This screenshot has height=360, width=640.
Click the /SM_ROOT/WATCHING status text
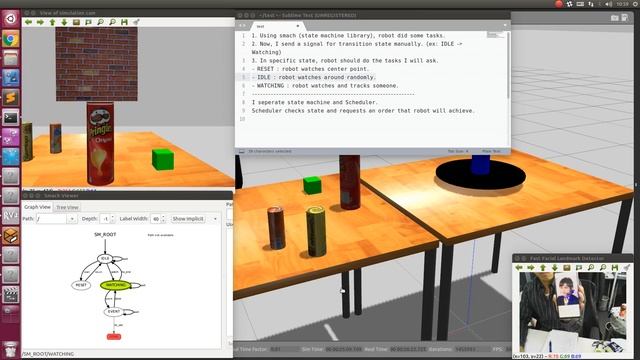coord(48,354)
